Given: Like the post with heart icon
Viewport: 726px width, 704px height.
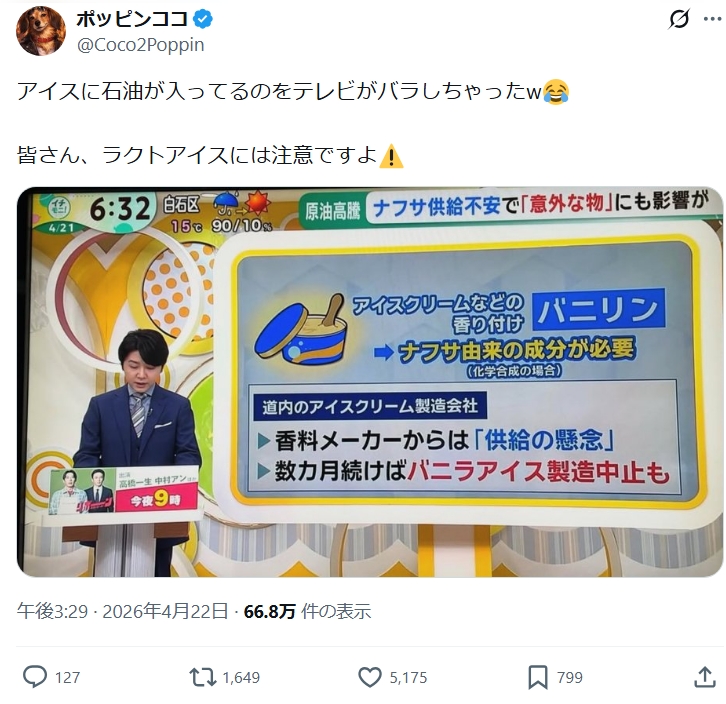Looking at the screenshot, I should tap(370, 677).
